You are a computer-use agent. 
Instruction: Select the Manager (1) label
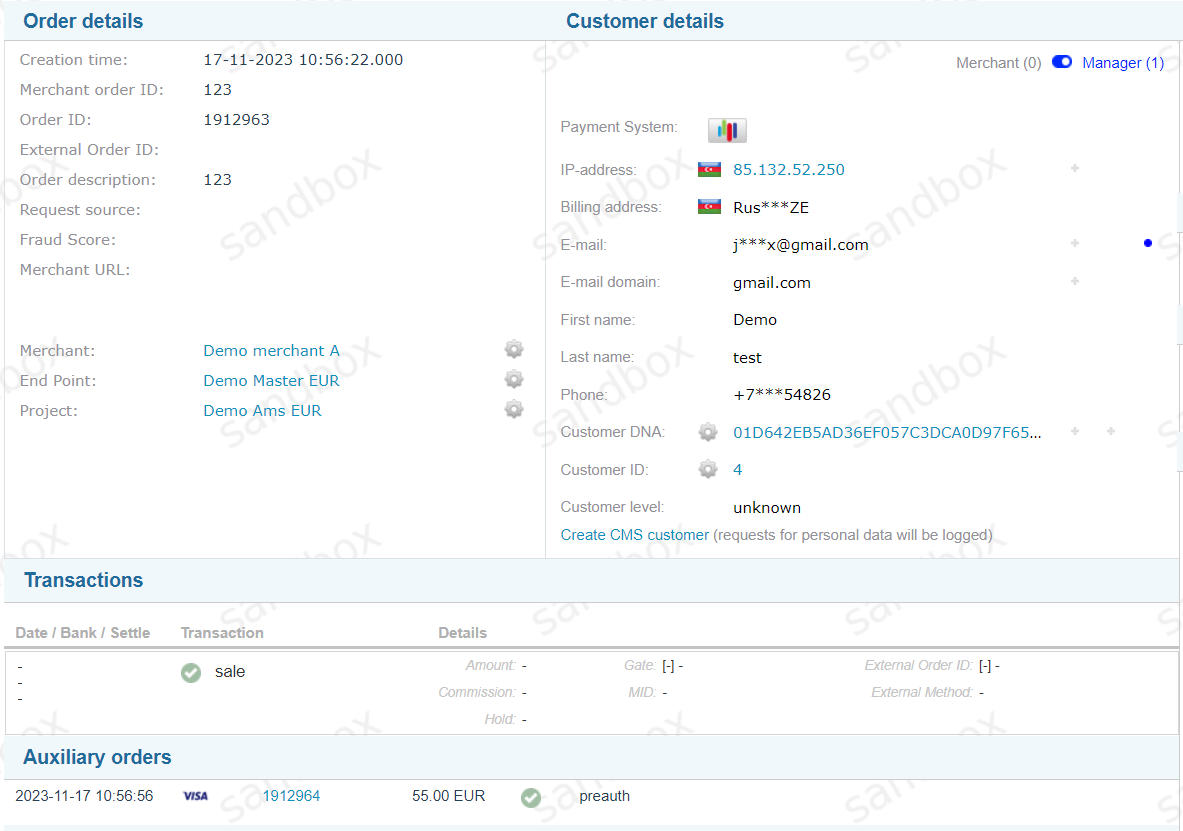tap(1123, 63)
